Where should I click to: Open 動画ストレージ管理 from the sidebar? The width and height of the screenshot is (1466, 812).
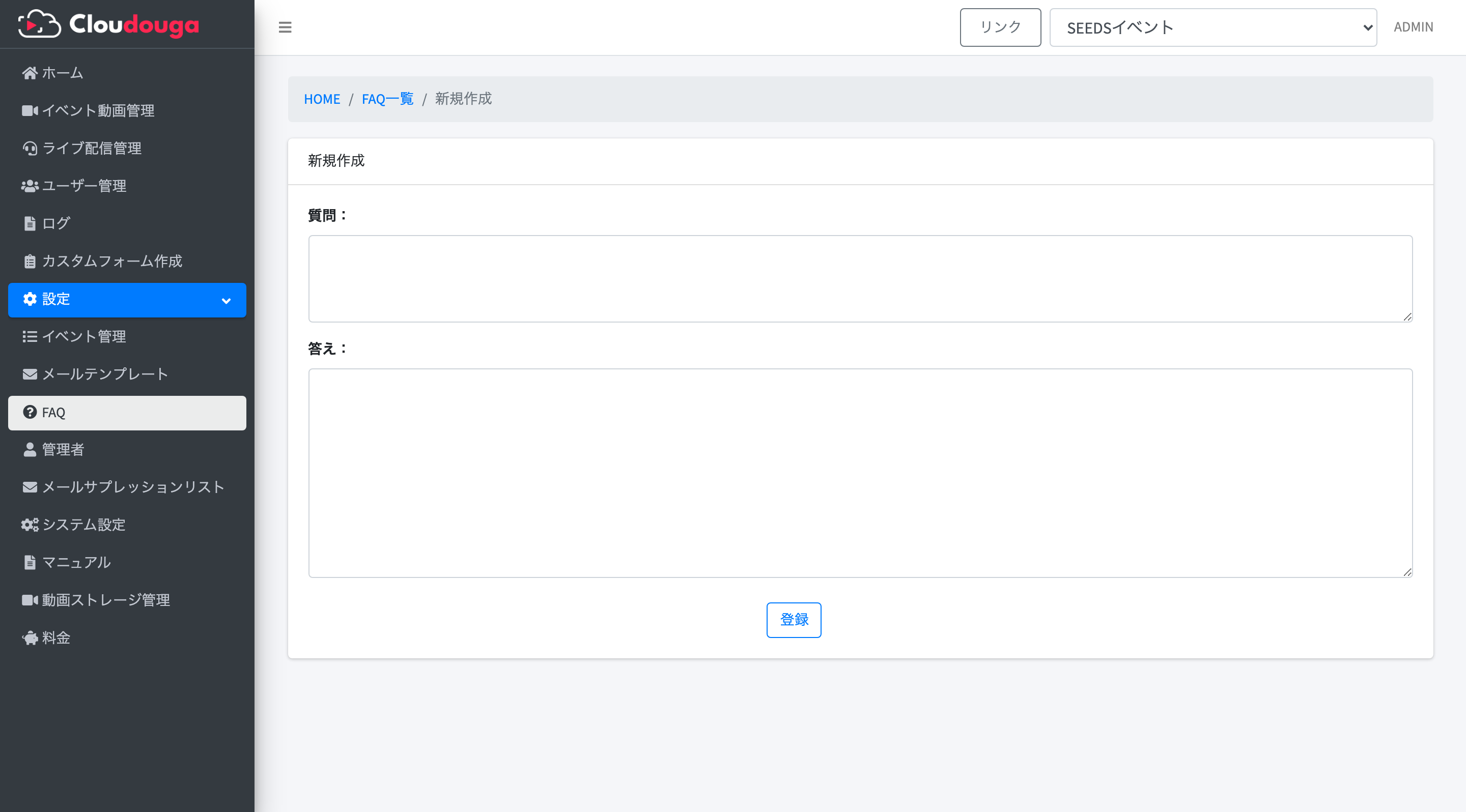(x=127, y=600)
